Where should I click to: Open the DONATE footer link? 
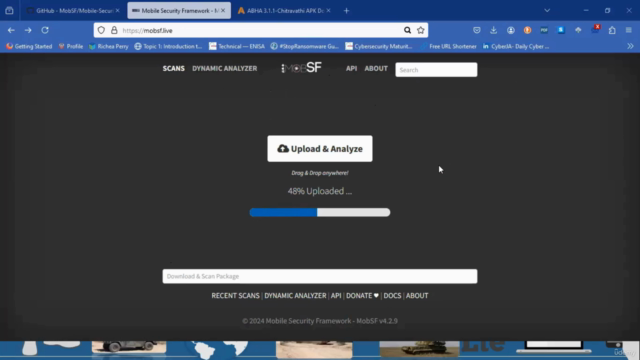click(362, 296)
